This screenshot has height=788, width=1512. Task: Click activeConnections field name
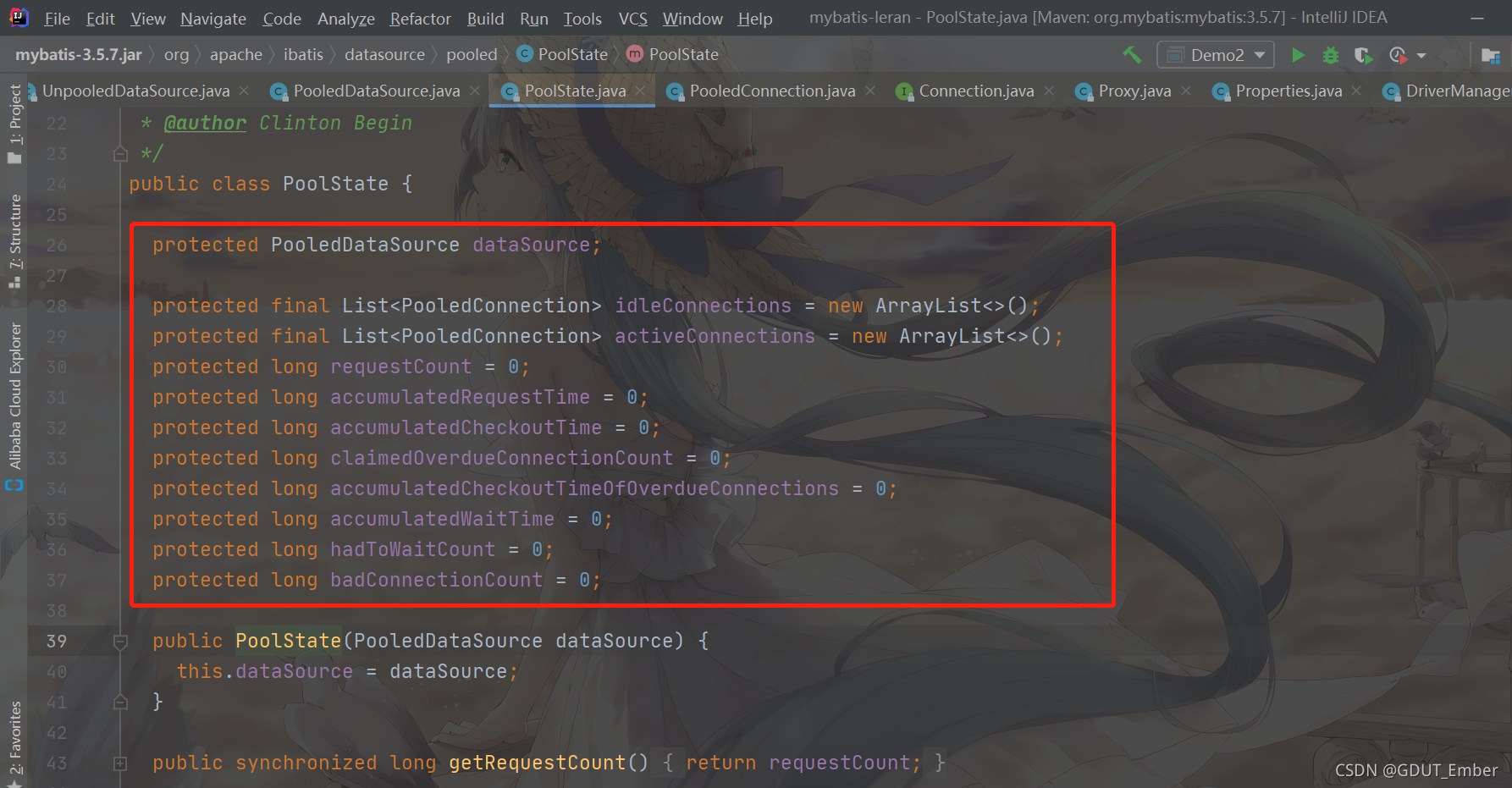tap(715, 337)
